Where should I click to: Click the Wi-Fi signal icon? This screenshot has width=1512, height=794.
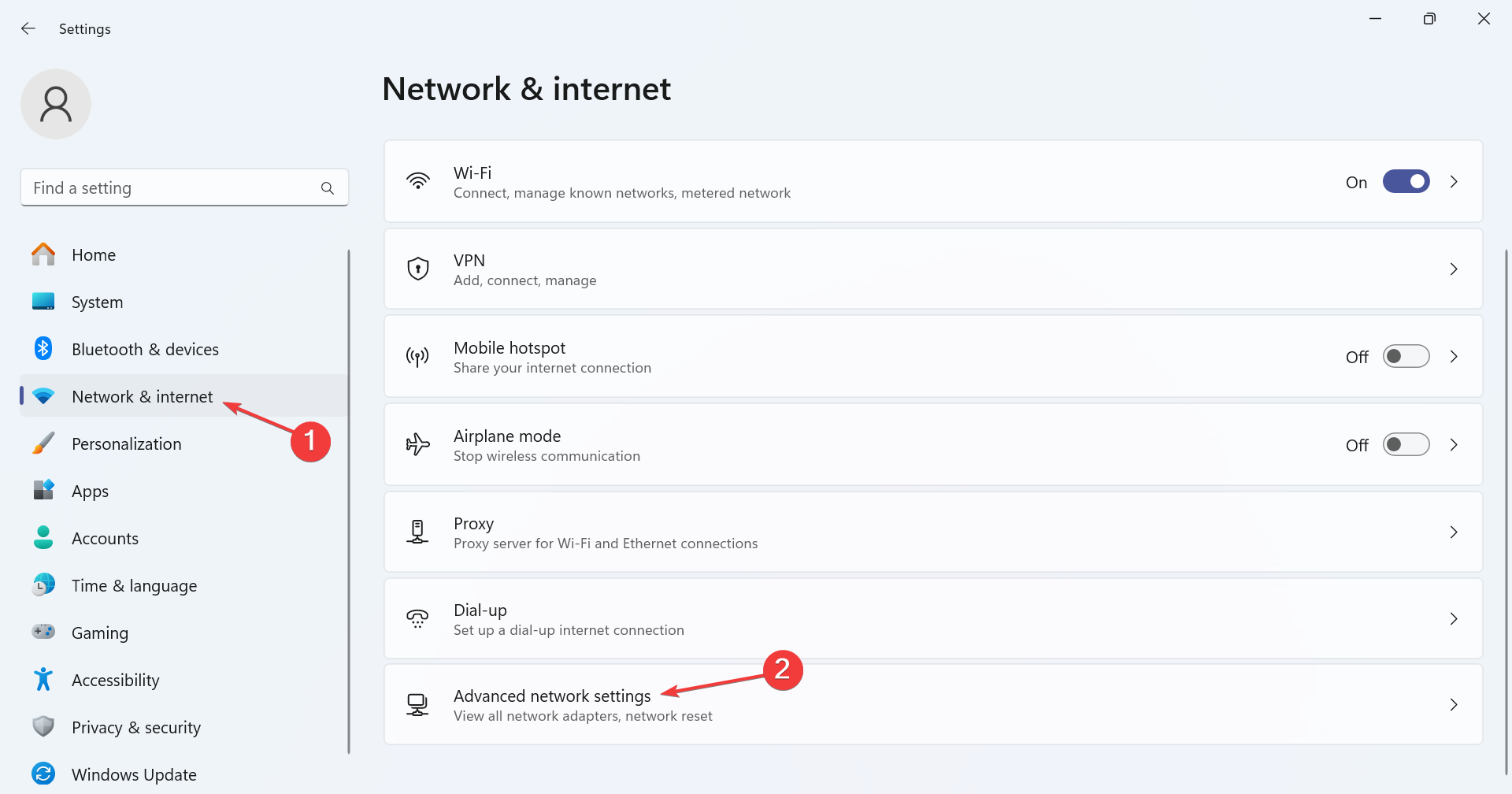[418, 181]
